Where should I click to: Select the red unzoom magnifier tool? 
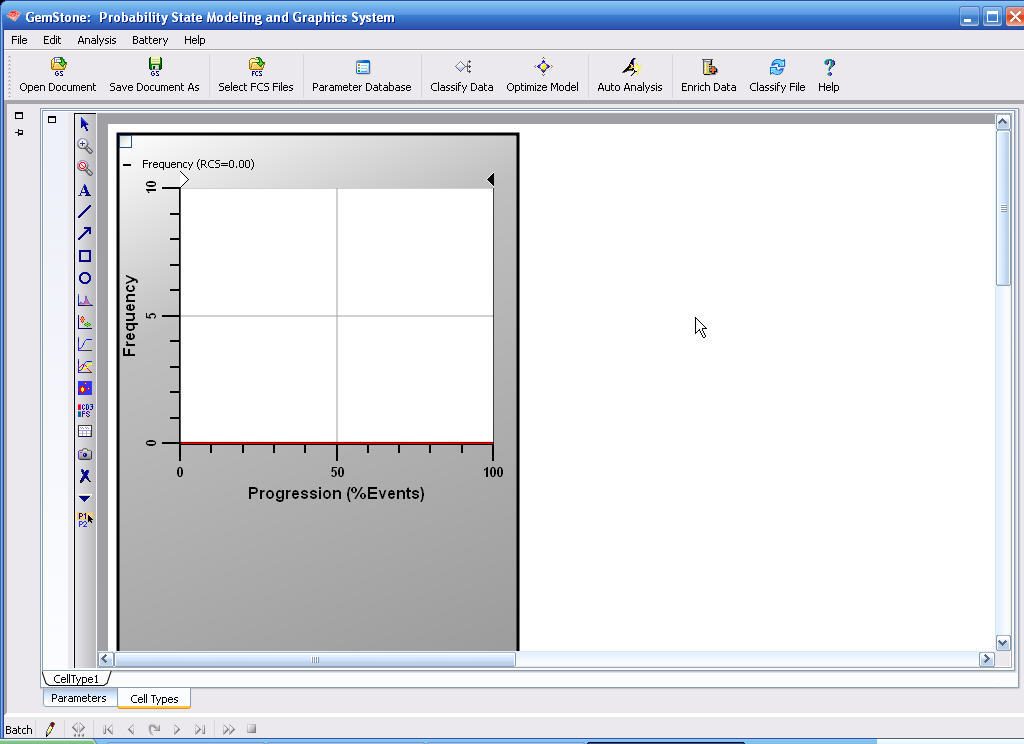pyautogui.click(x=84, y=168)
